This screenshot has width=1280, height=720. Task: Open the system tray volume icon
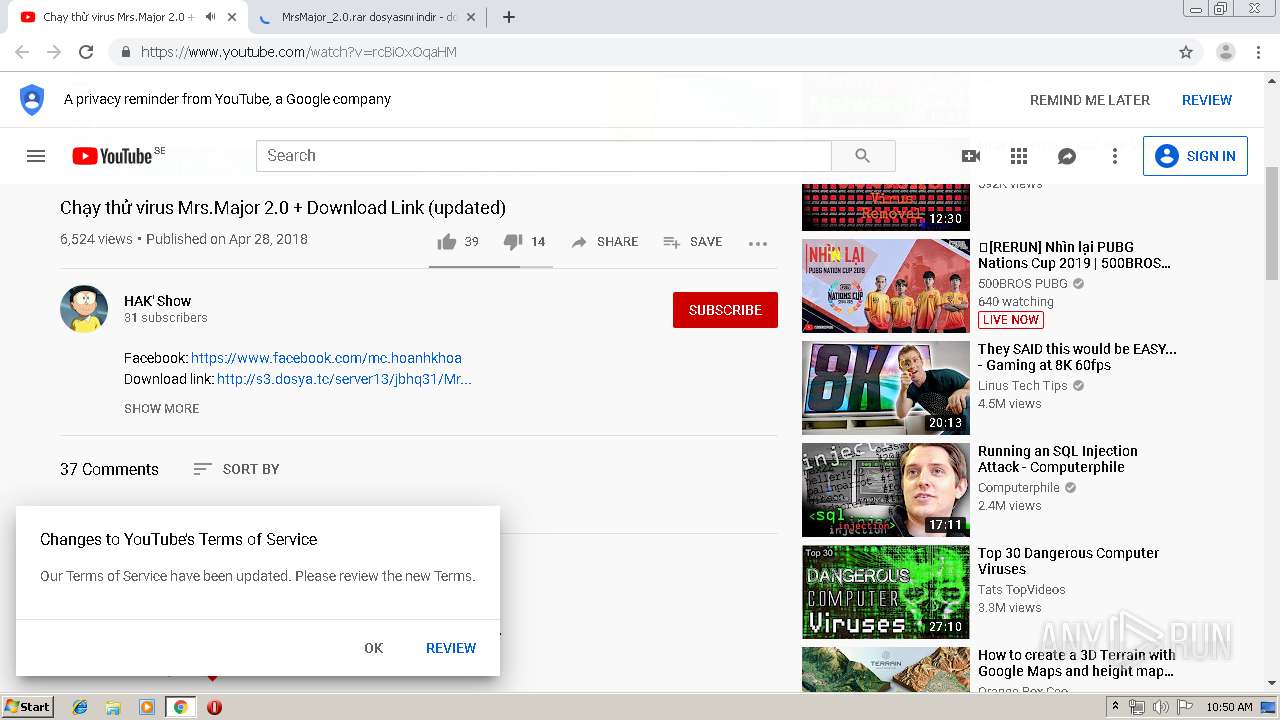click(x=1160, y=707)
